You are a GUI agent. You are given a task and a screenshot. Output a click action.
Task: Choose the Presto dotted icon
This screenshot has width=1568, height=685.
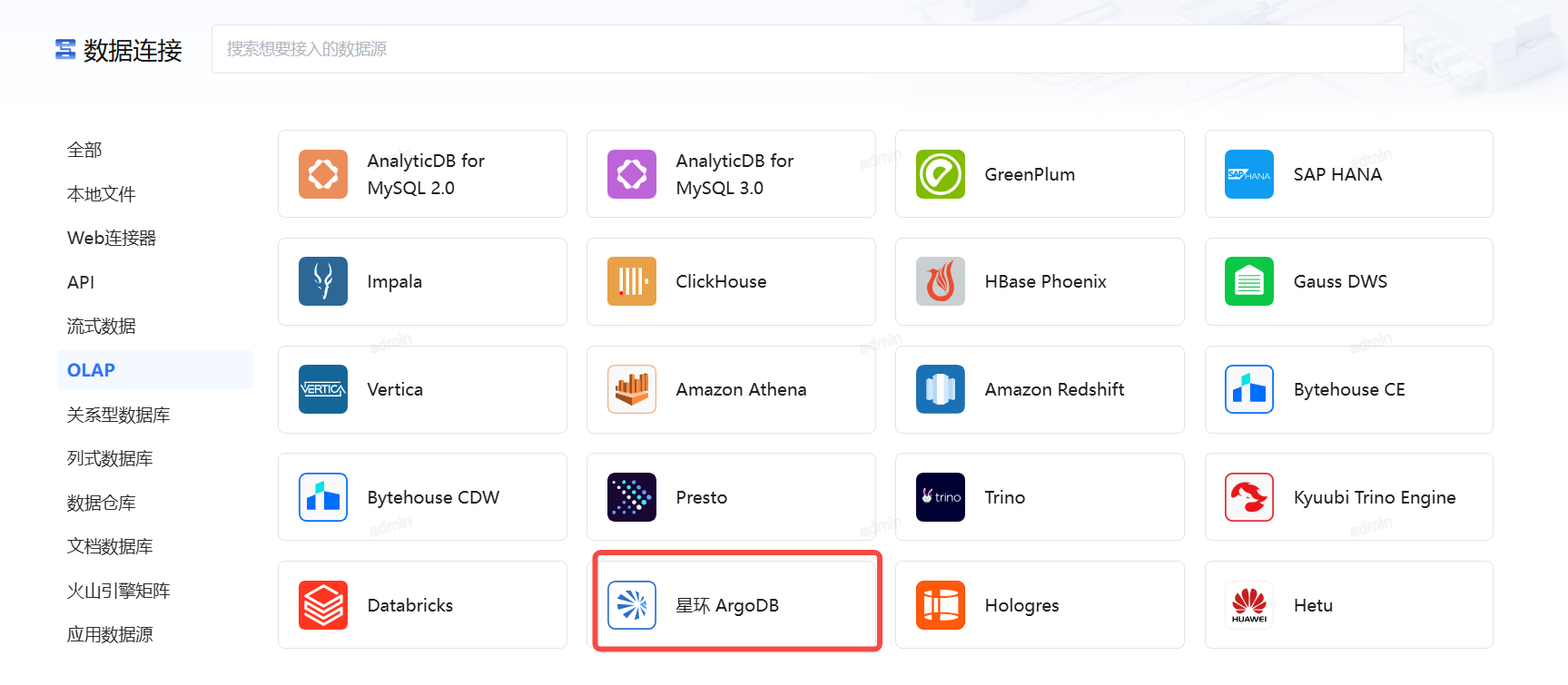point(631,497)
